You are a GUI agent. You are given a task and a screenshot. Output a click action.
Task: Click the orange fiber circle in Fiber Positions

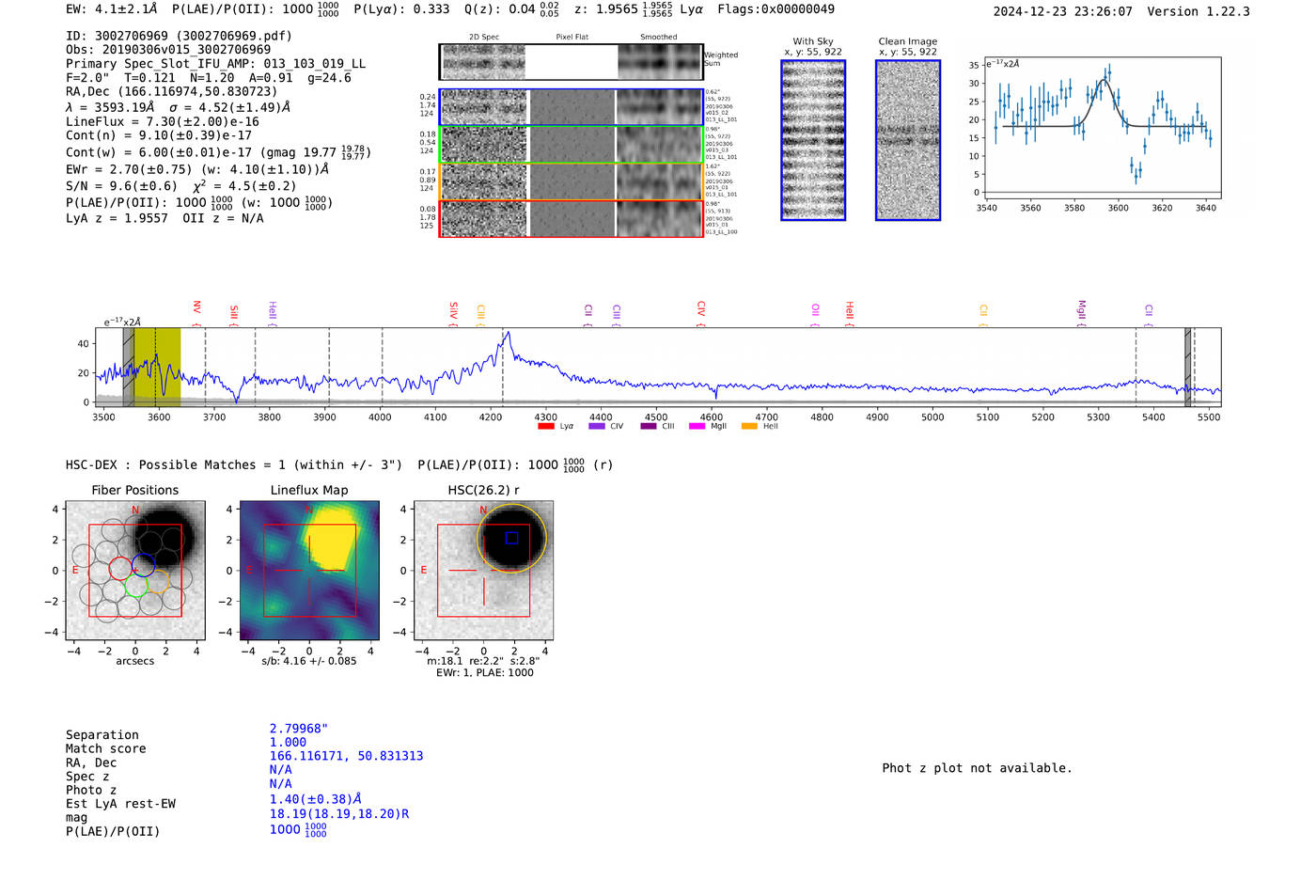coord(158,581)
